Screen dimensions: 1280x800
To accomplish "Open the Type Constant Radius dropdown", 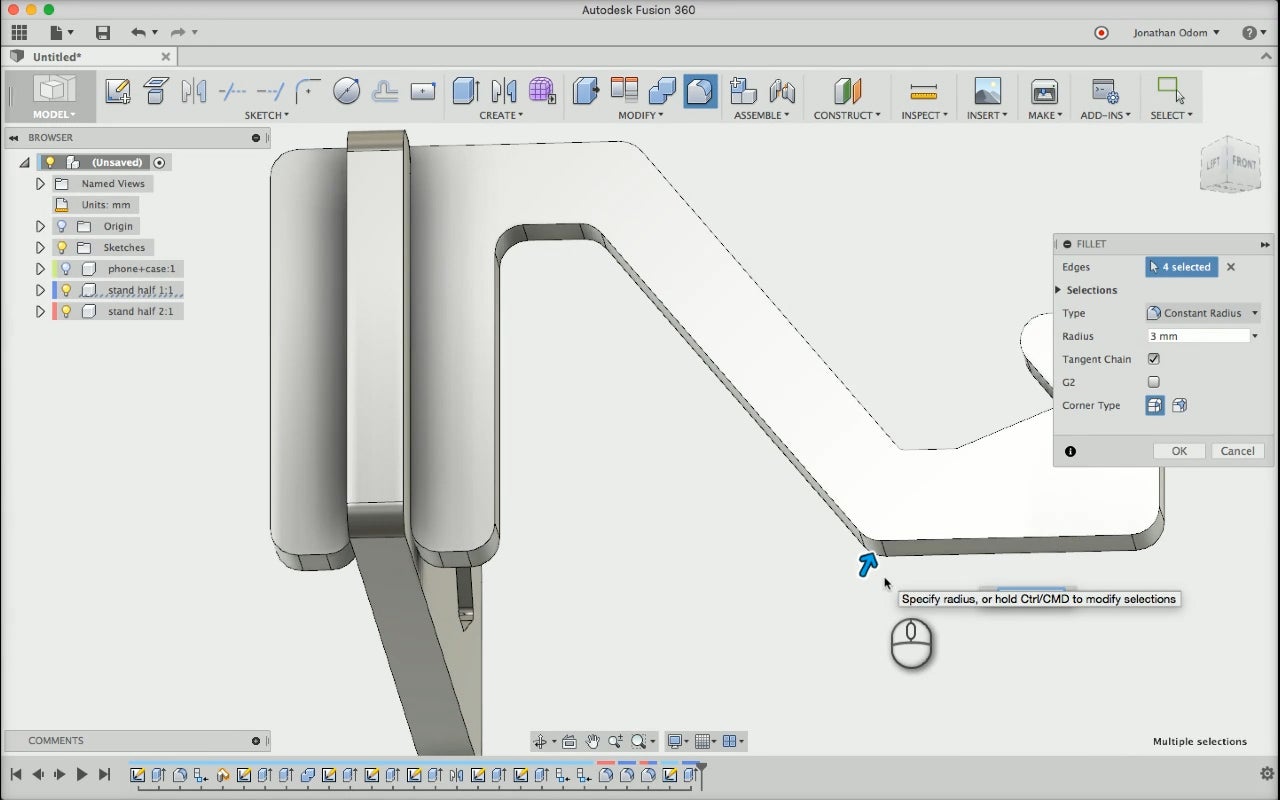I will (1202, 313).
